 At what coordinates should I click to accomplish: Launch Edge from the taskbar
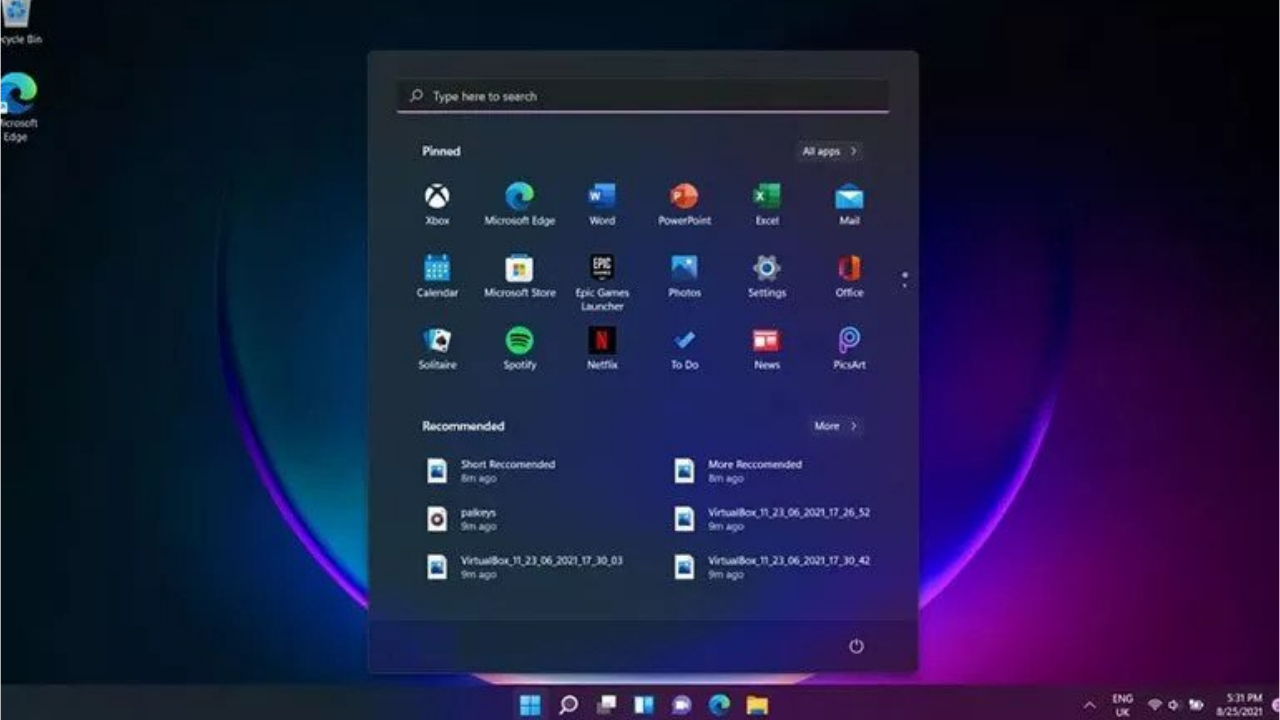point(719,705)
